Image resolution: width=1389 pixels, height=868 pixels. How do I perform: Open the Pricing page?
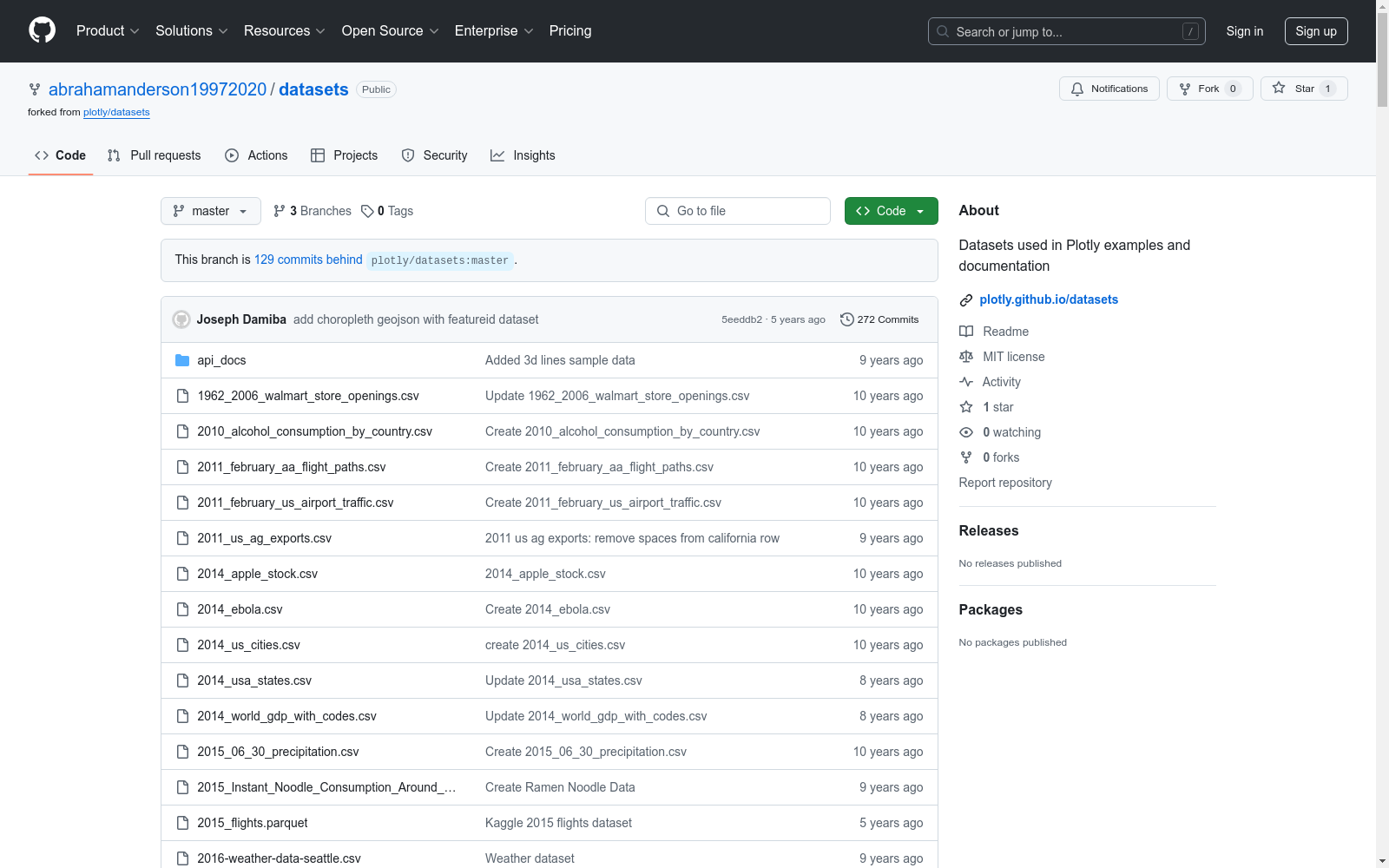(x=570, y=31)
